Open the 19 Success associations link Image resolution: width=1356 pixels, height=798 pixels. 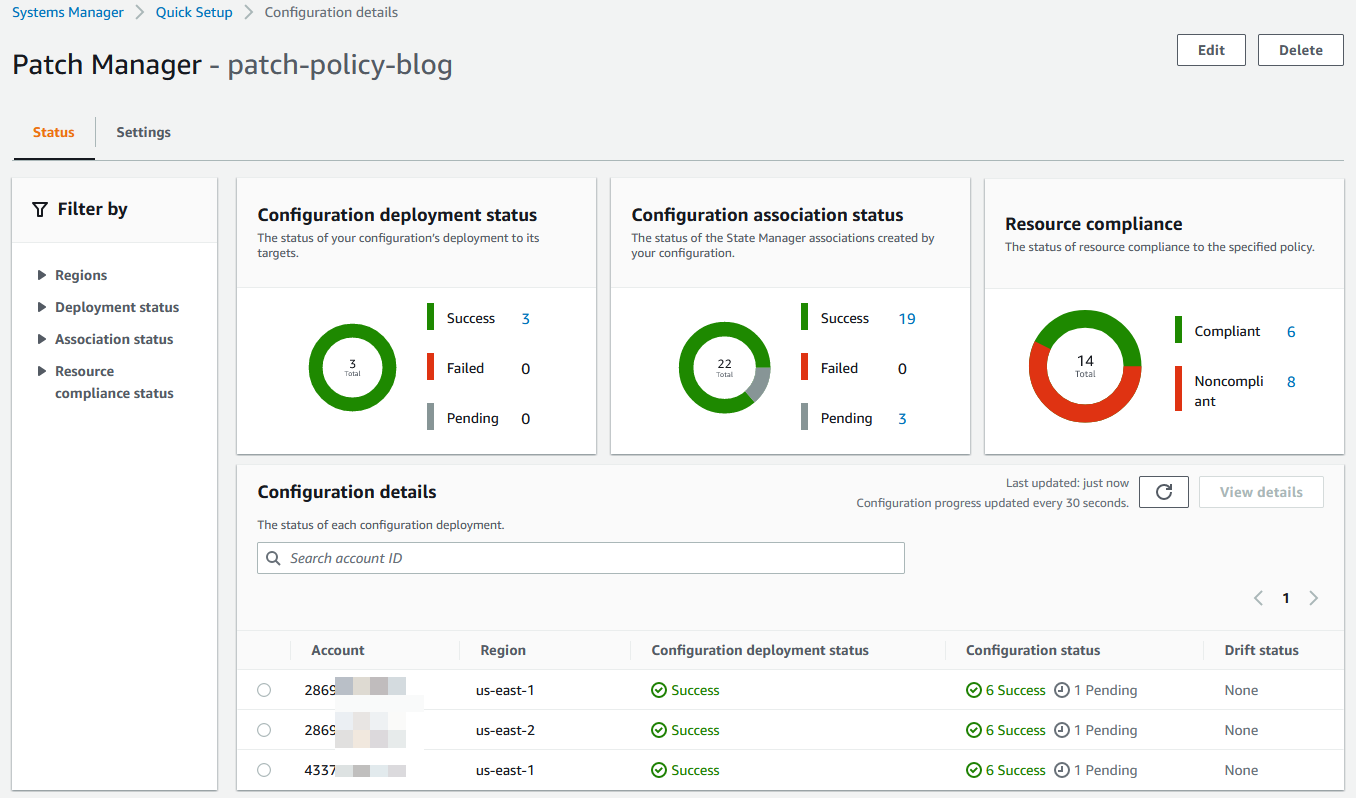coord(906,317)
